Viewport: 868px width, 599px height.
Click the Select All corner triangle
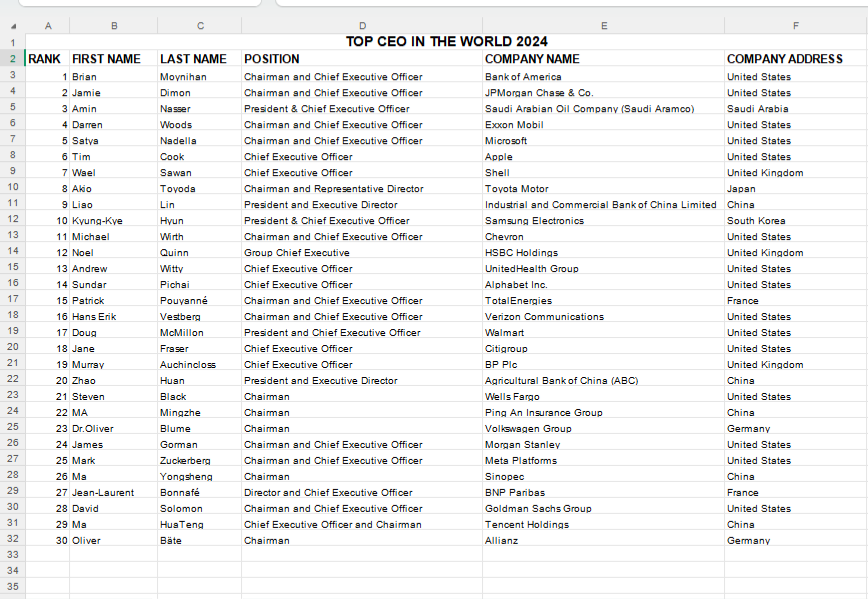13,26
